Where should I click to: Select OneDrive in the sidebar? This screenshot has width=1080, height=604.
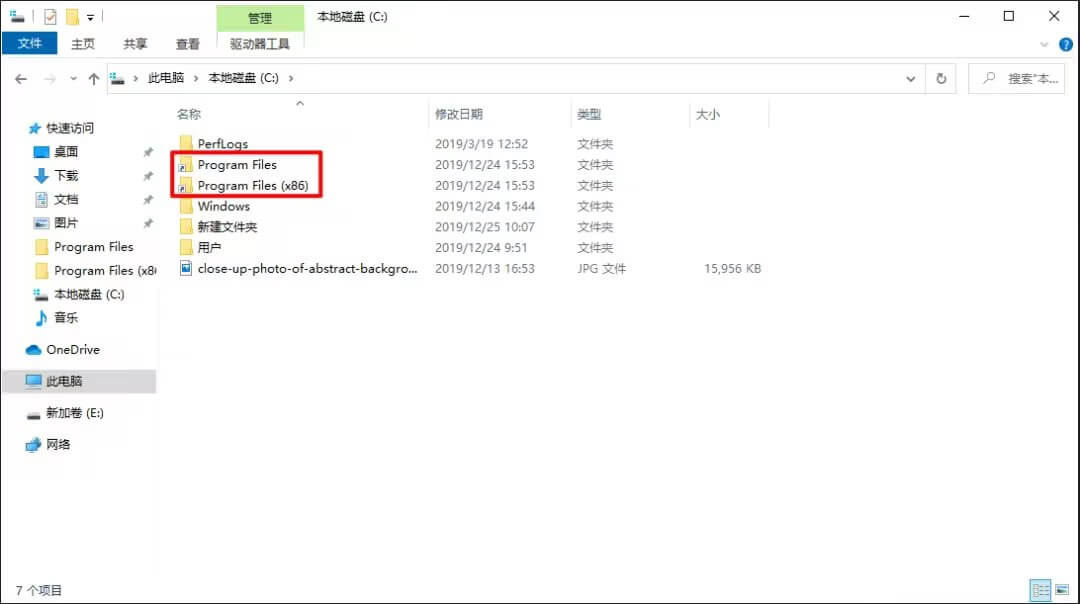pos(73,349)
